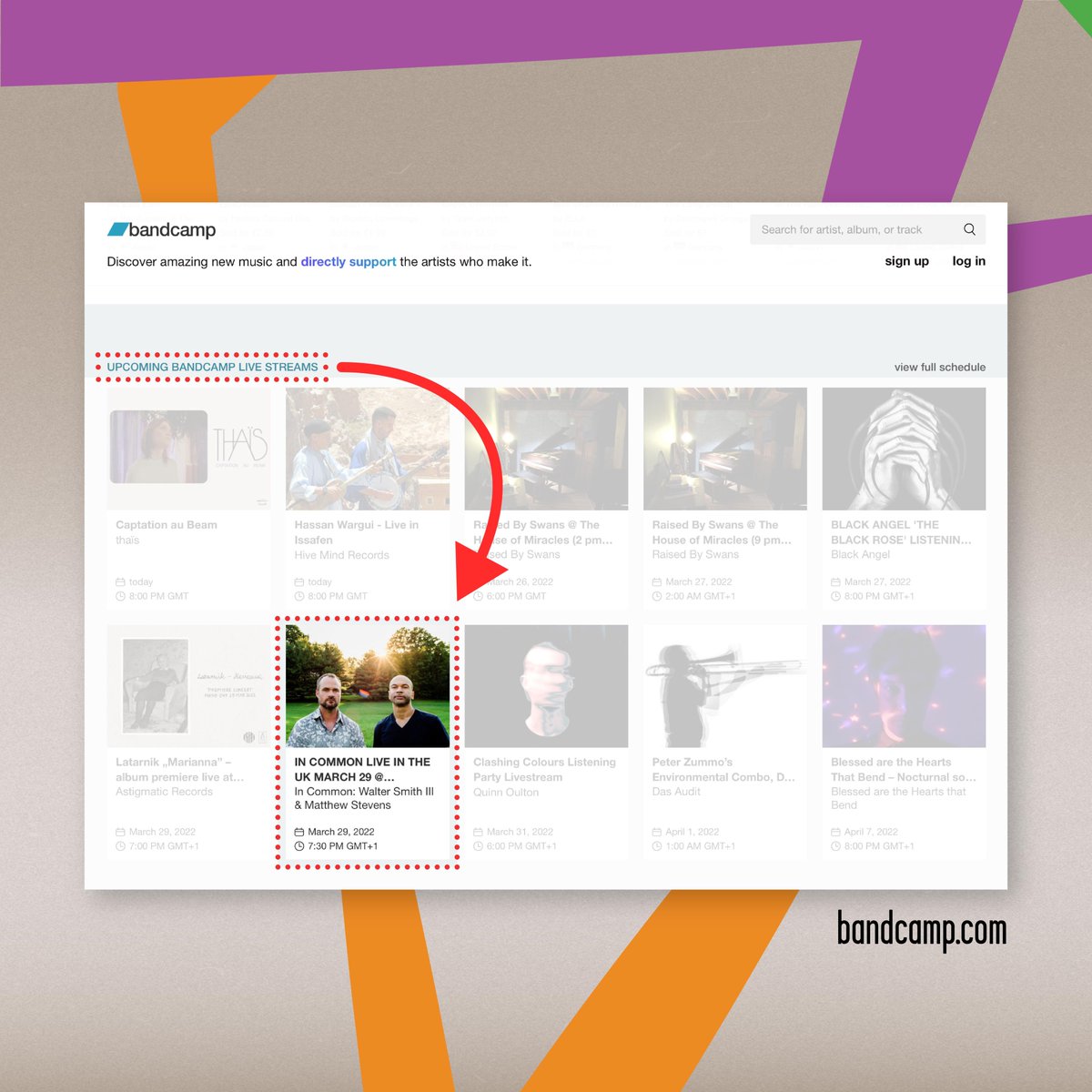Open the In Common livestream thumbnail
This screenshot has height=1092, width=1092.
pos(367,685)
